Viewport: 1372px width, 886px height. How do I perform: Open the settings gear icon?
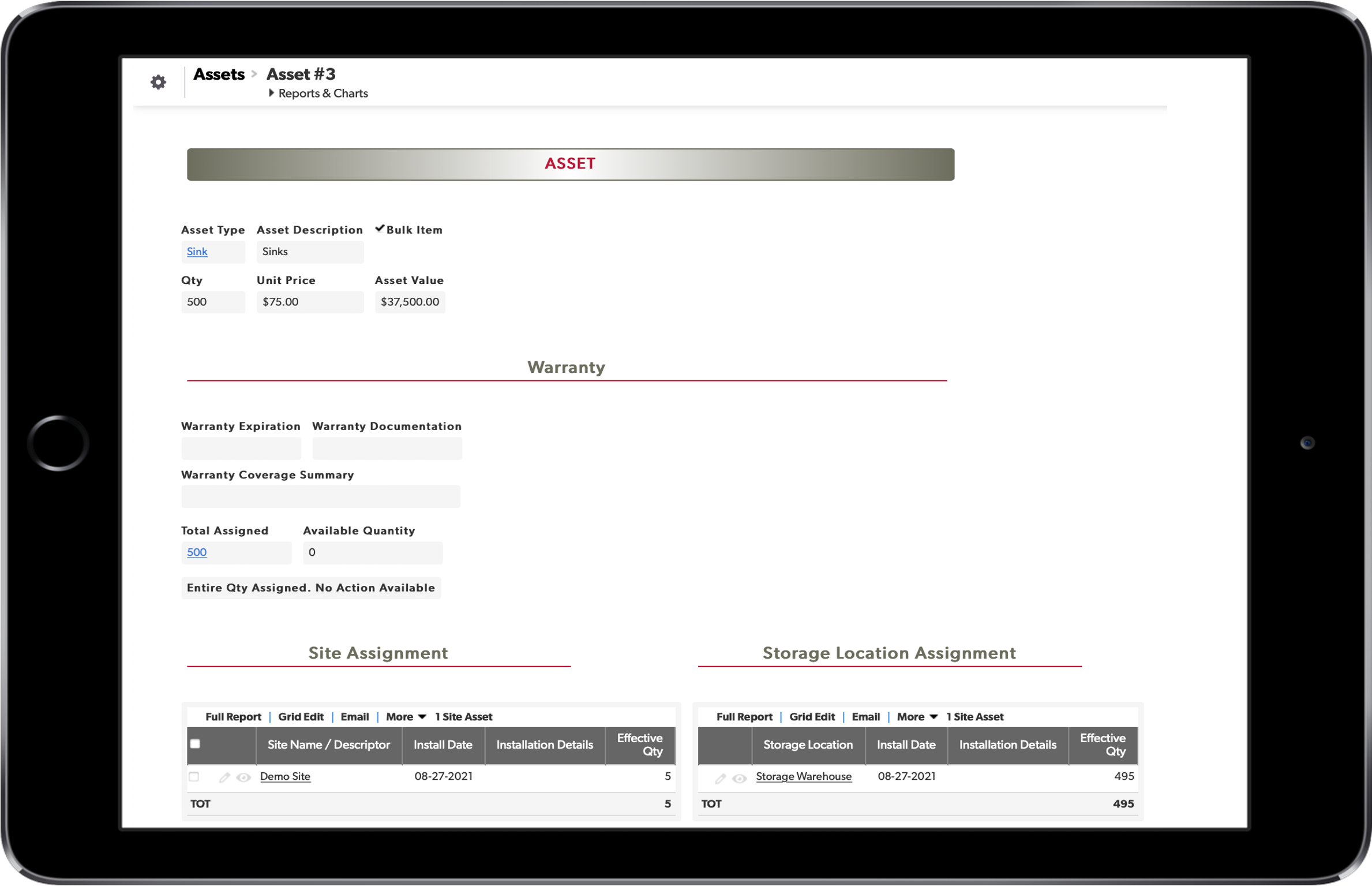(158, 82)
